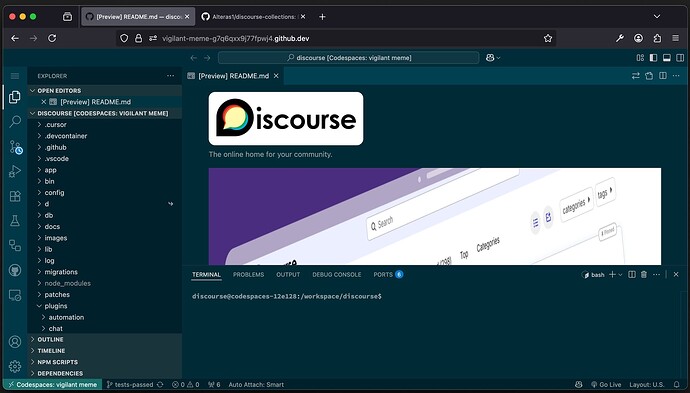Image resolution: width=690 pixels, height=393 pixels.
Task: Kill terminal with the trash icon
Action: [644, 275]
